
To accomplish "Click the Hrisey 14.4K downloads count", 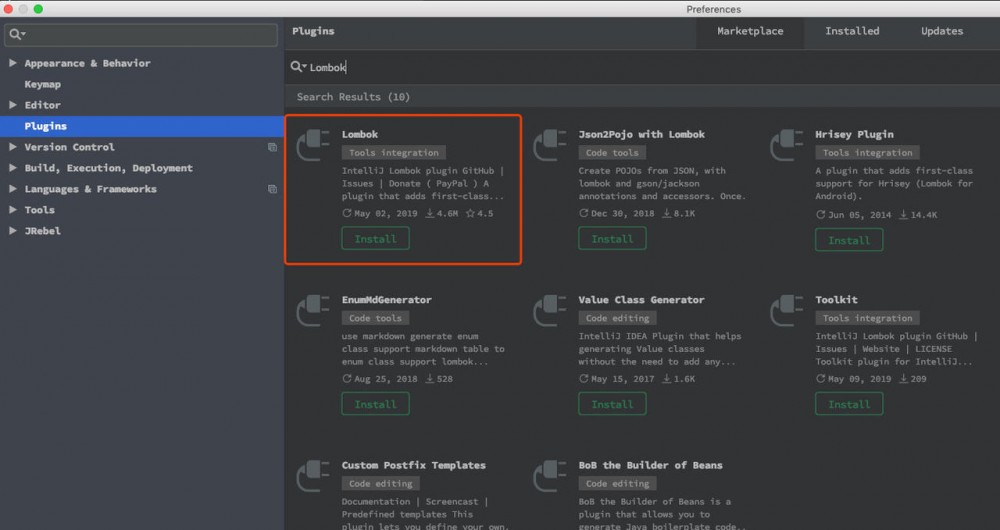I will click(x=918, y=215).
